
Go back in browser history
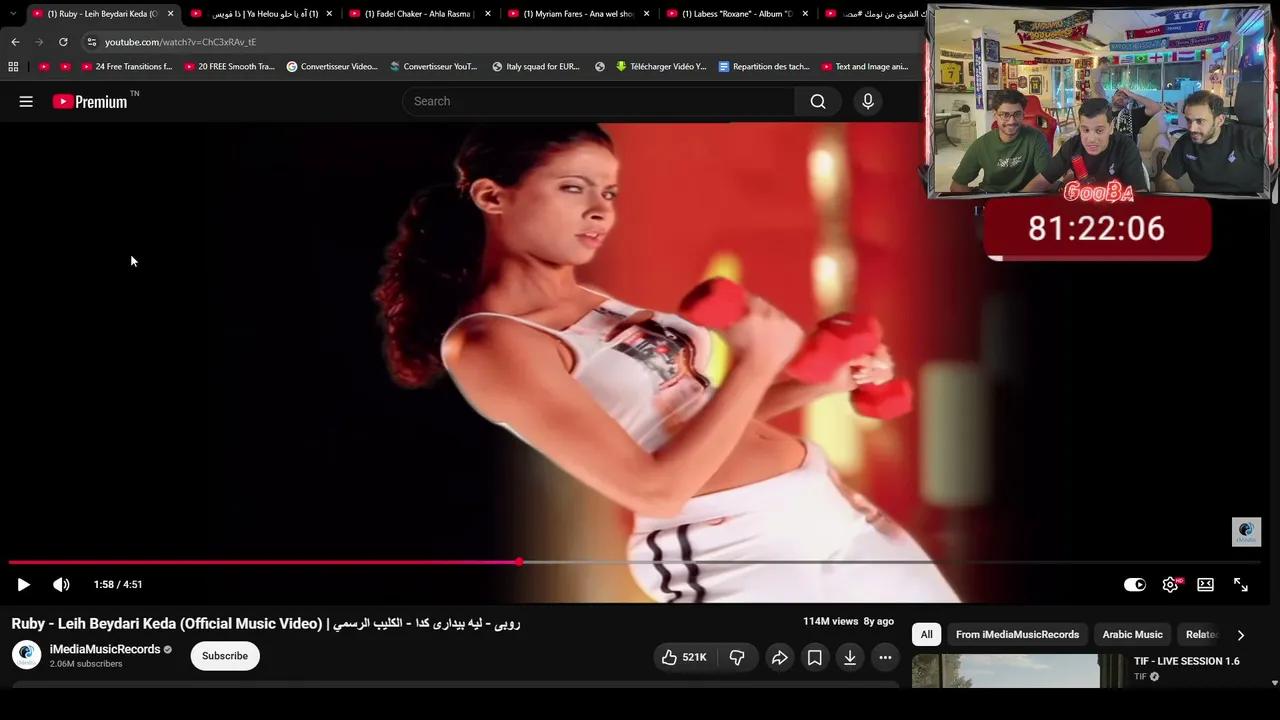[x=15, y=42]
